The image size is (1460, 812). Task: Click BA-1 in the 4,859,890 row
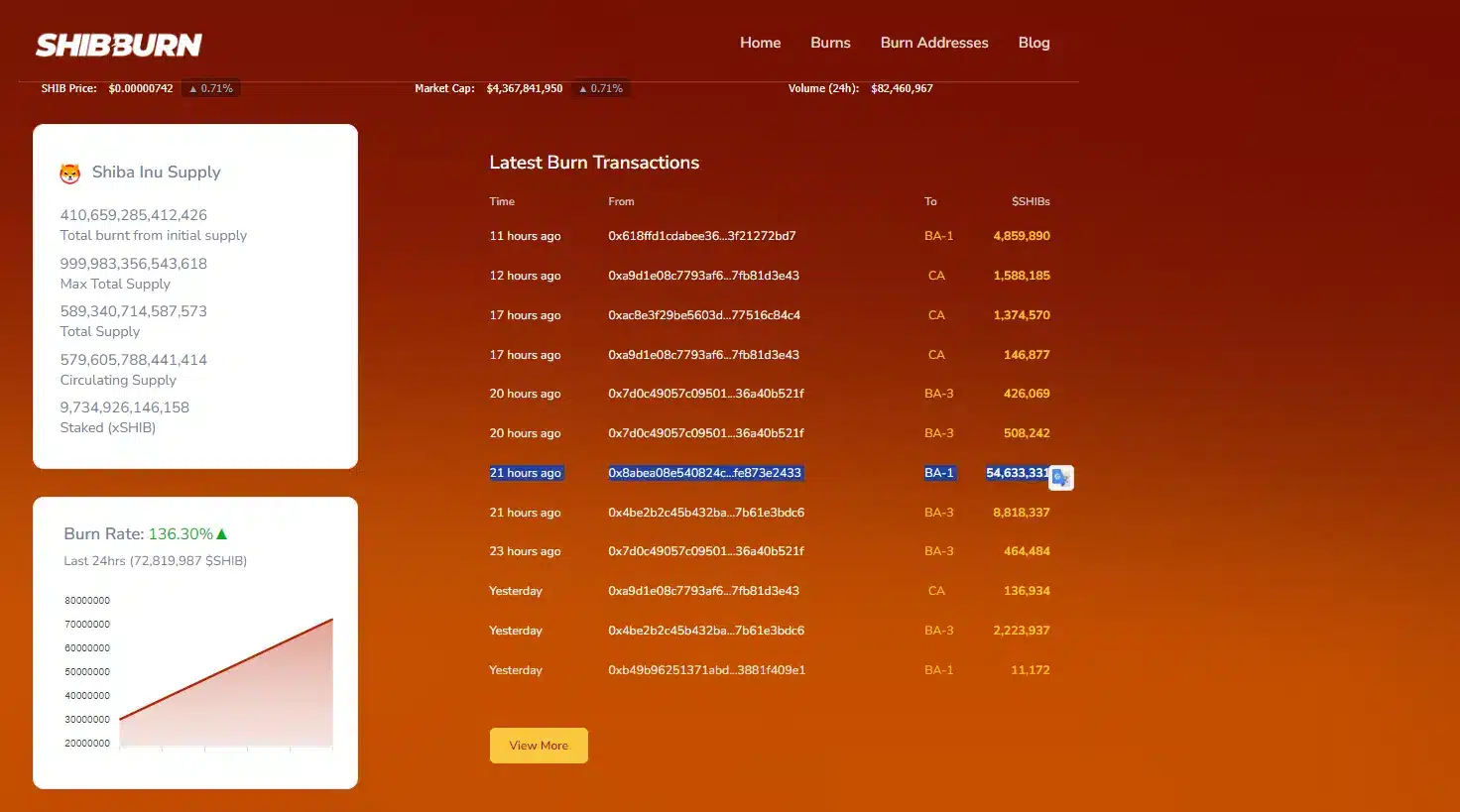coord(938,236)
